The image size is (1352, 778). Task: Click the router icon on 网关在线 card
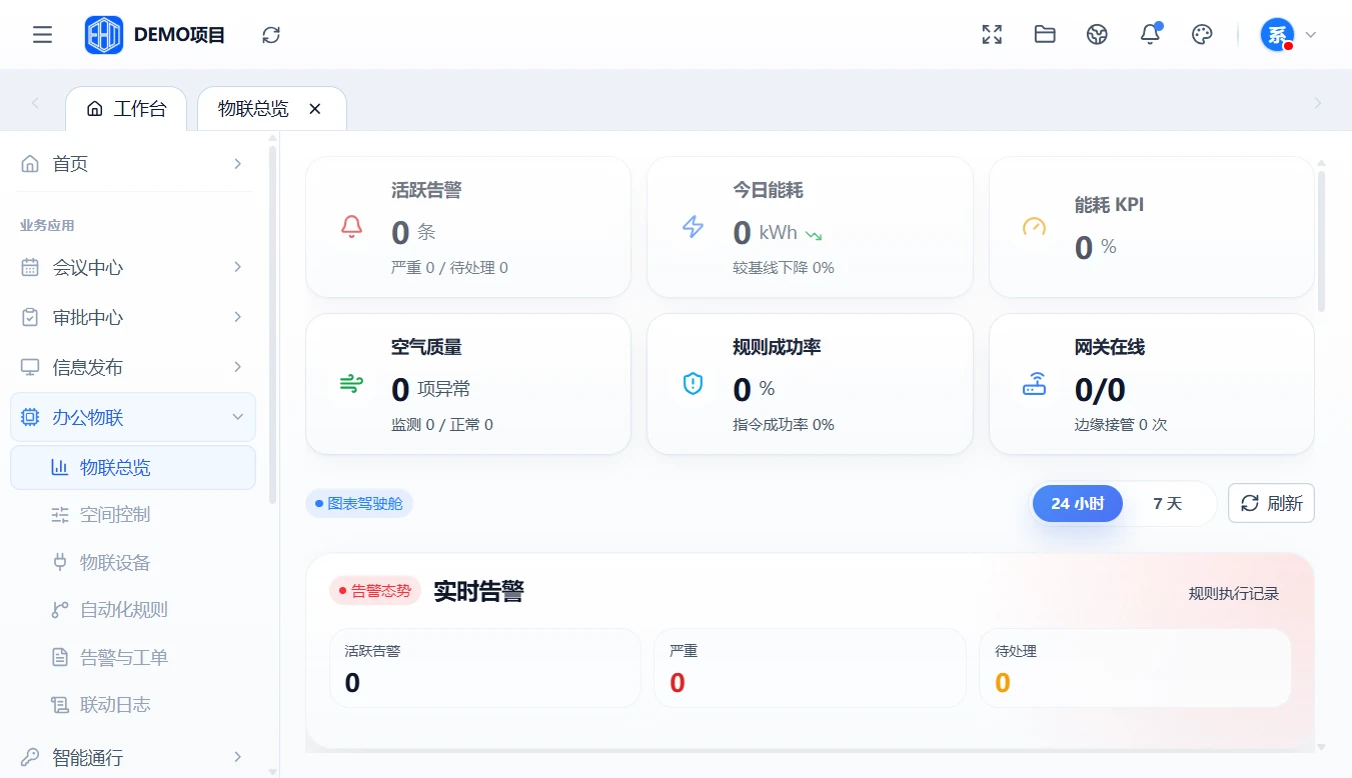1034,384
